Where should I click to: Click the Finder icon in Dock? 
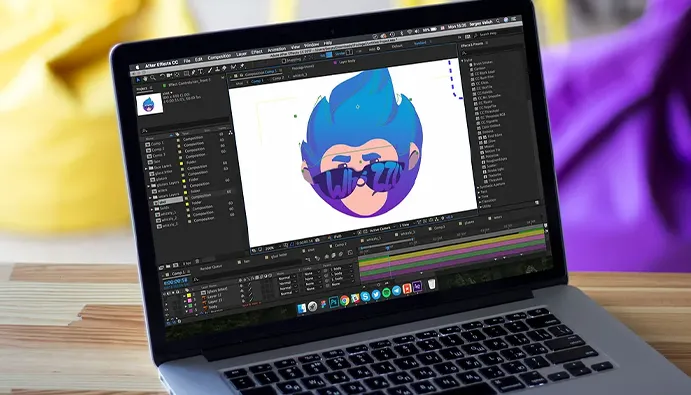tap(302, 308)
